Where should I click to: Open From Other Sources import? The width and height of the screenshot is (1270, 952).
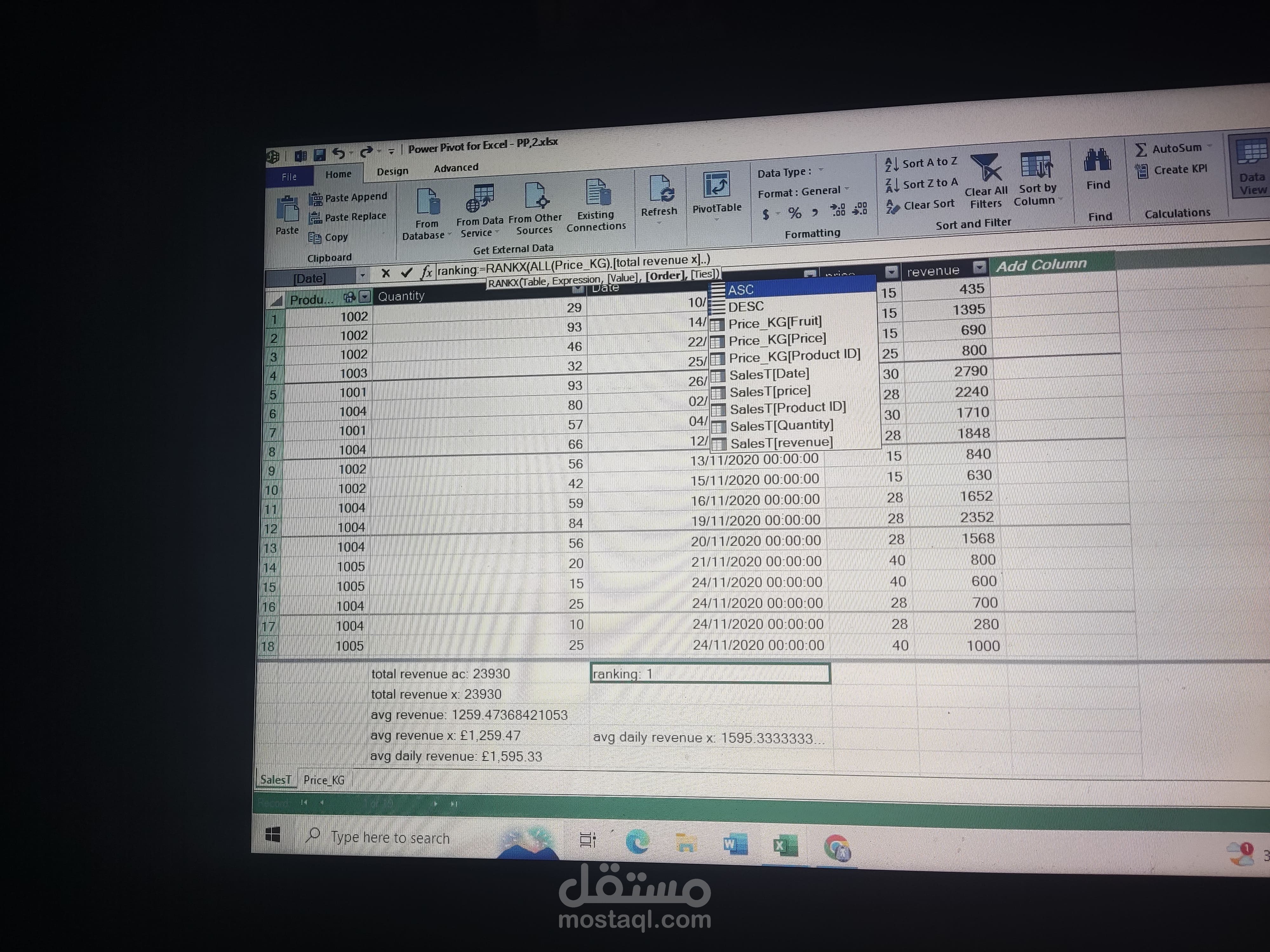point(535,209)
